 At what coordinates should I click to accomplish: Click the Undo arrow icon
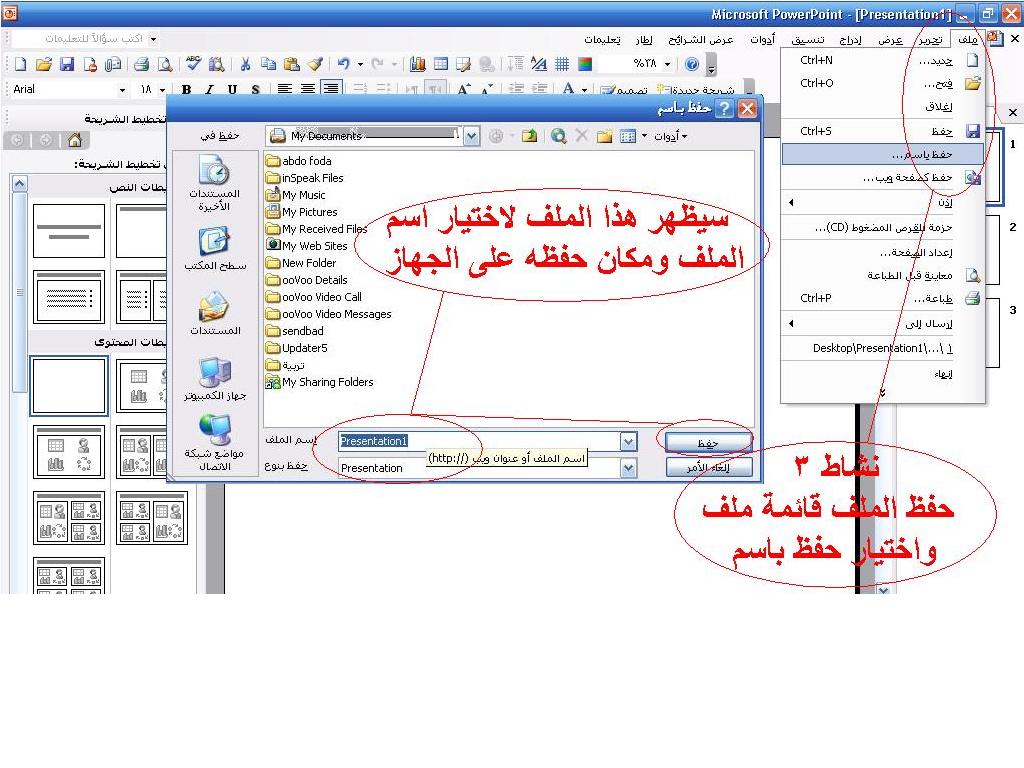pyautogui.click(x=344, y=64)
